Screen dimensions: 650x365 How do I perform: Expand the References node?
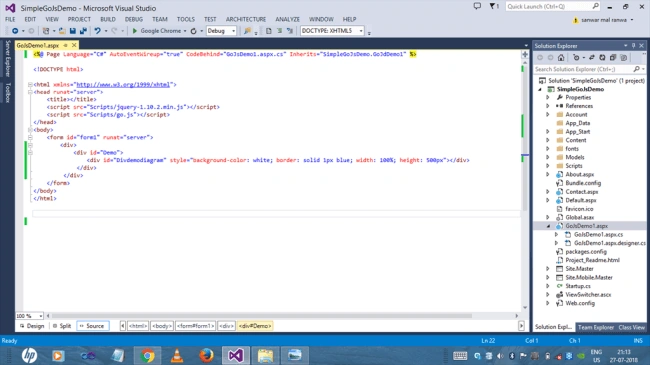click(548, 106)
